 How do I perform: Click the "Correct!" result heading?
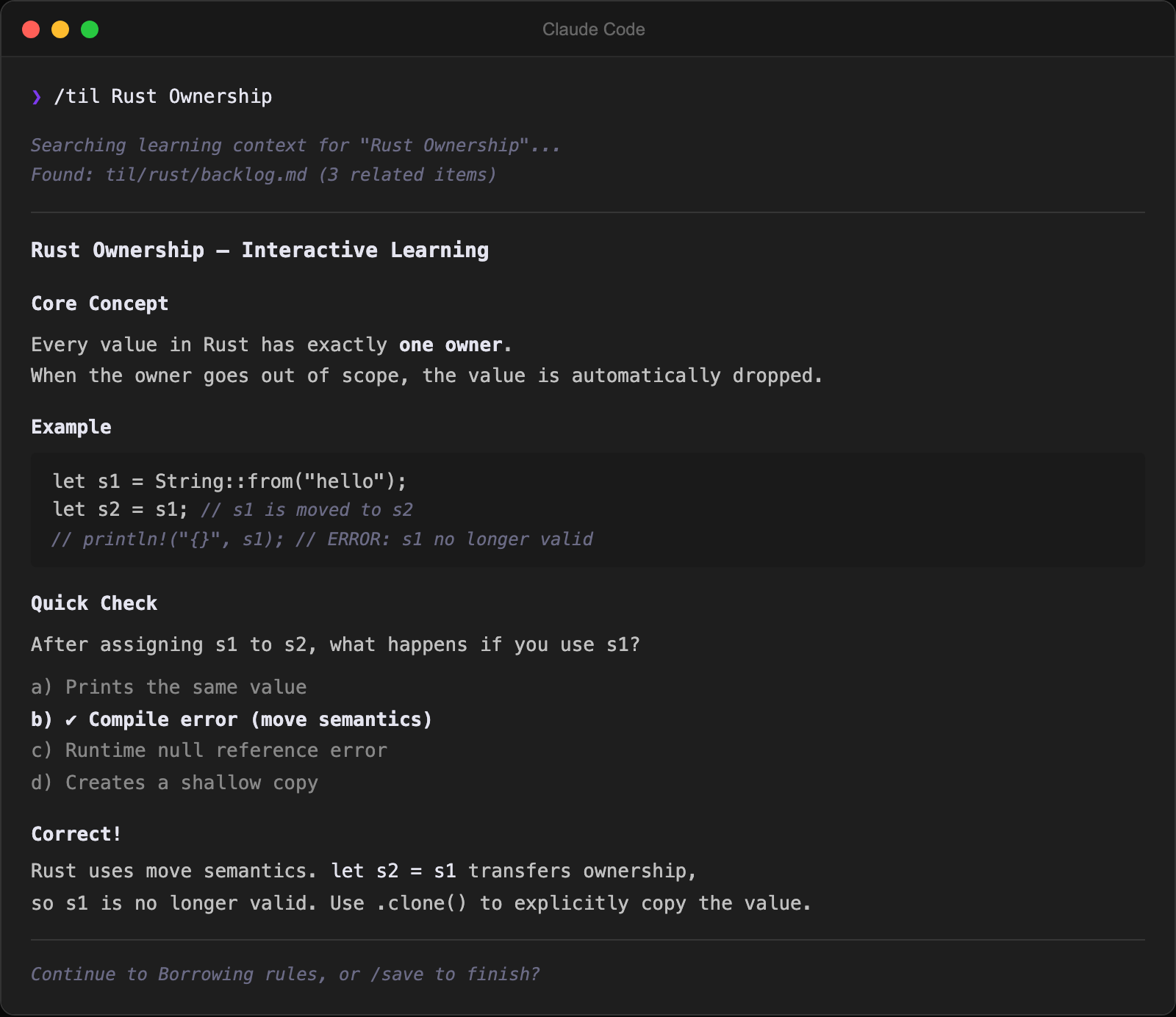pyautogui.click(x=76, y=834)
